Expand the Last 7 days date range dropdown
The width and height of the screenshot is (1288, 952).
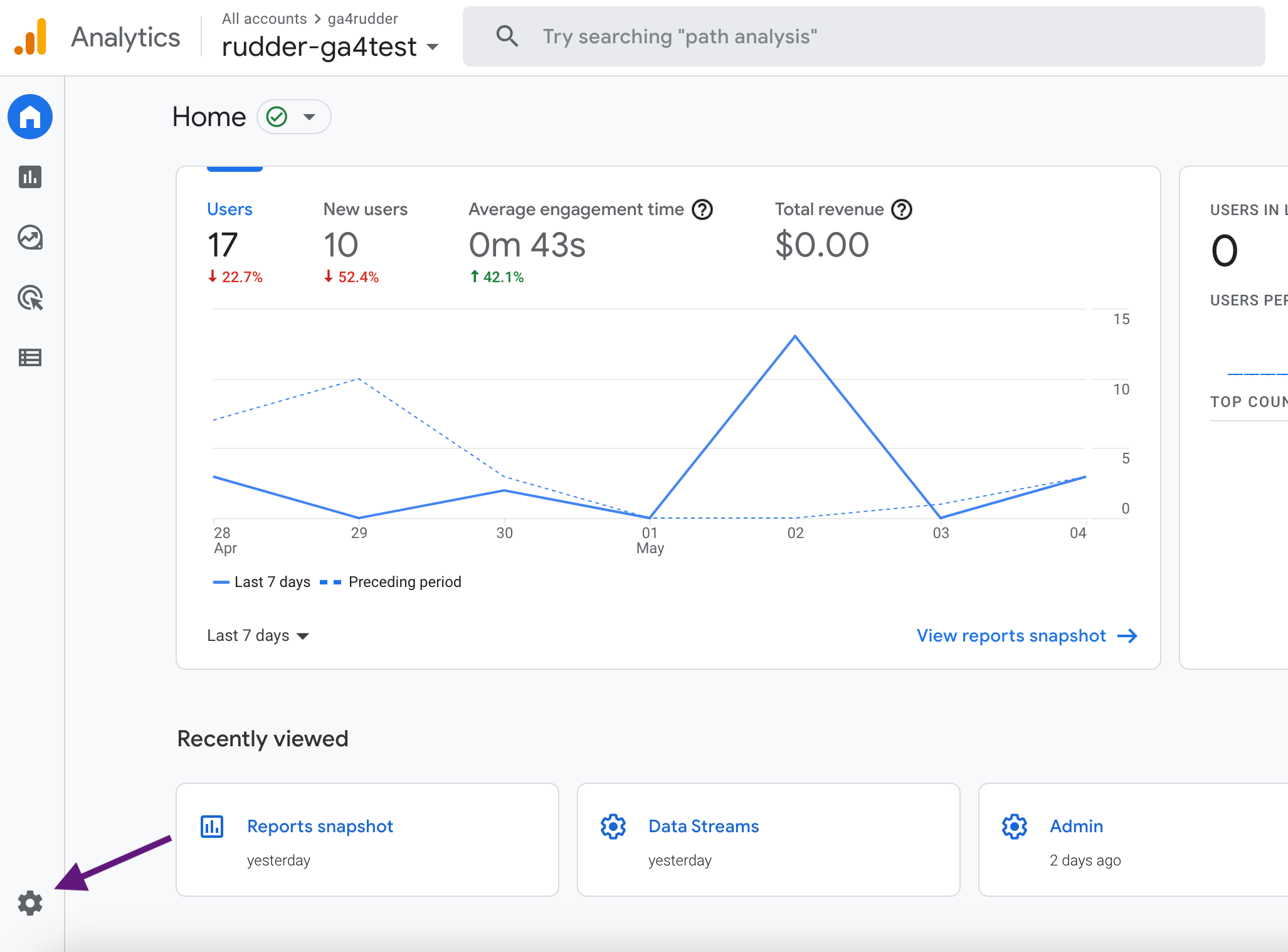click(258, 636)
